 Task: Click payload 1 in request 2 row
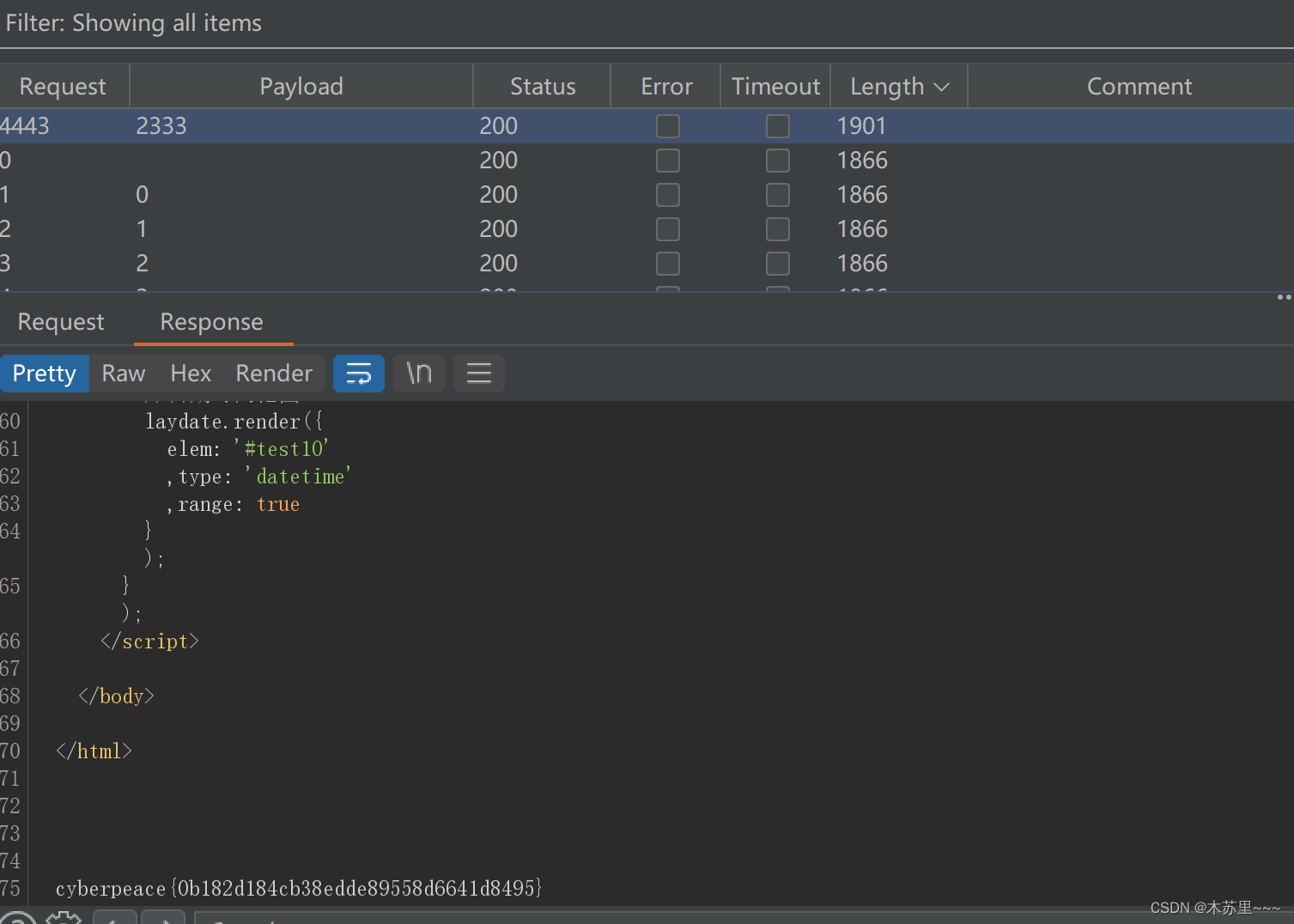142,229
